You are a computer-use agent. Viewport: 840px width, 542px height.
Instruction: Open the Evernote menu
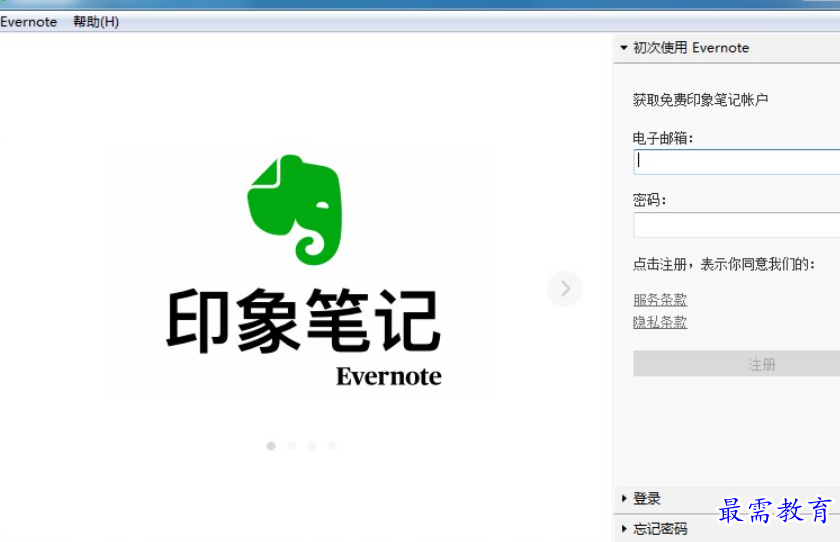[28, 22]
